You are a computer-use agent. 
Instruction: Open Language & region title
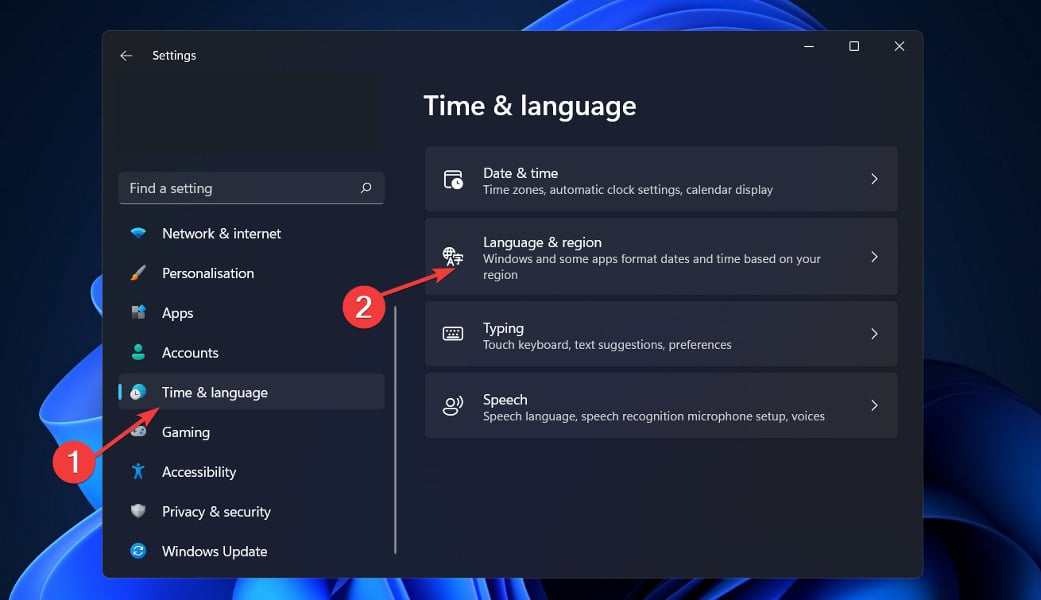542,242
